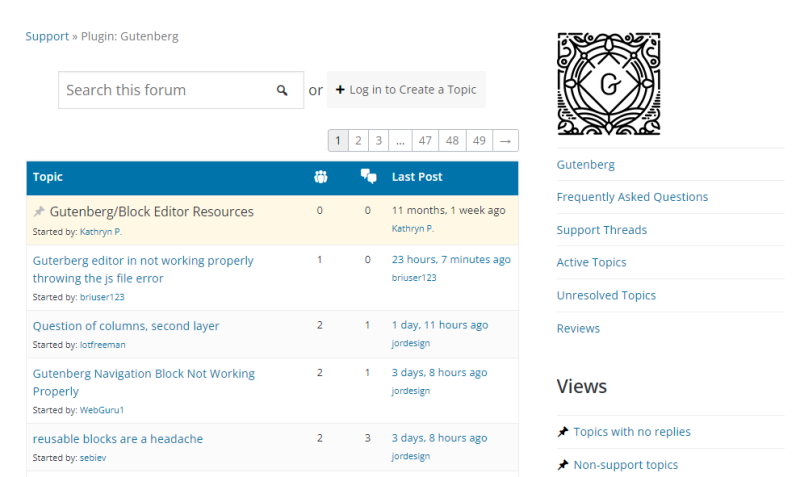
Task: Click the replies column header icon
Action: click(368, 177)
